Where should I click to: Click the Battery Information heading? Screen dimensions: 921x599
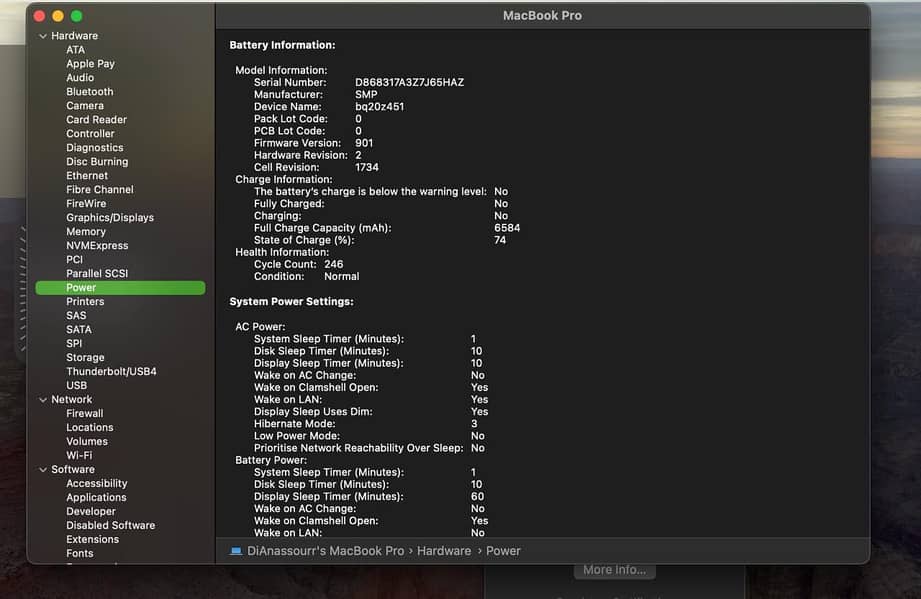(x=283, y=45)
